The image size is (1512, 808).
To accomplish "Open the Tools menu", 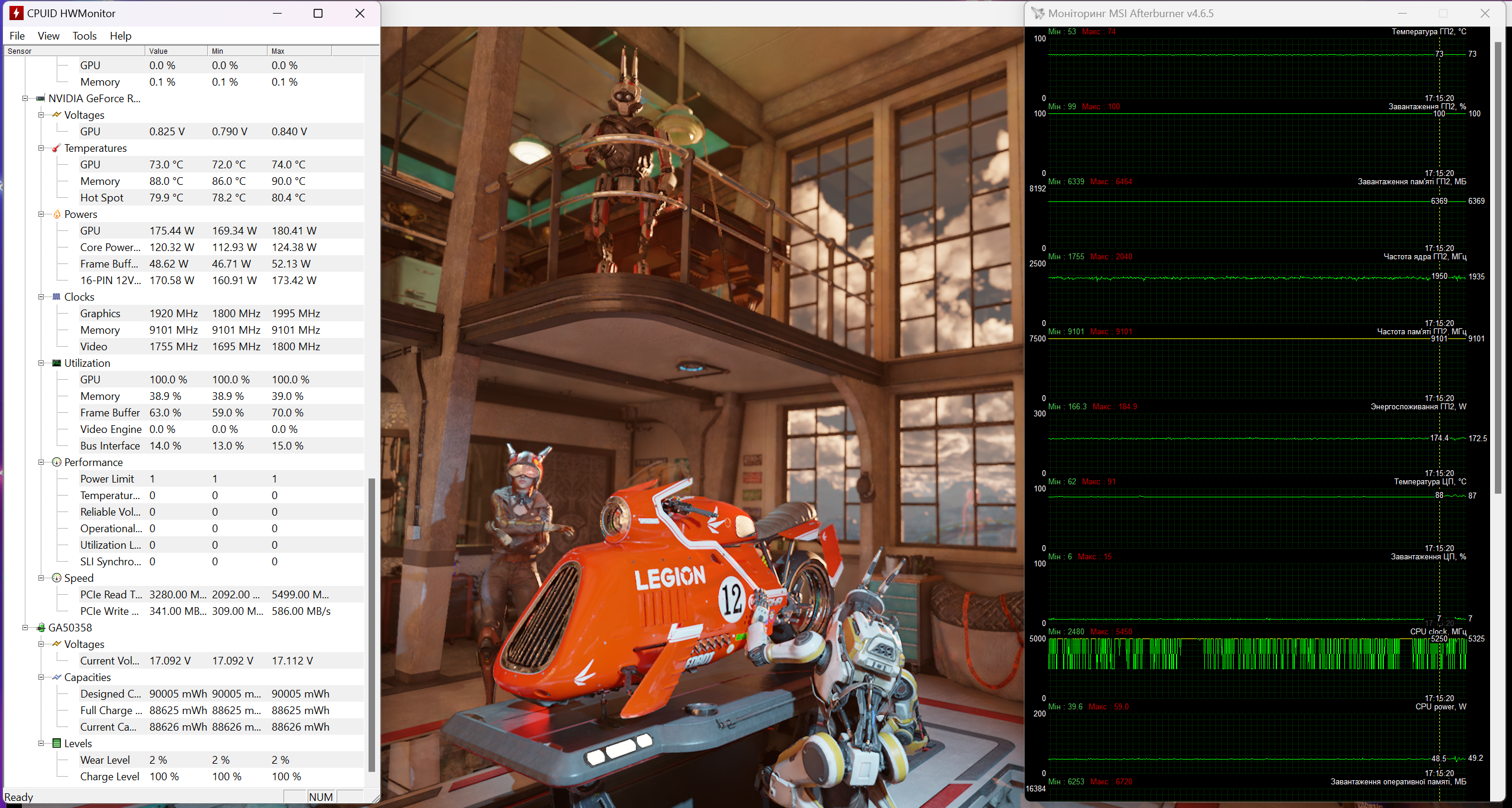I will [84, 36].
